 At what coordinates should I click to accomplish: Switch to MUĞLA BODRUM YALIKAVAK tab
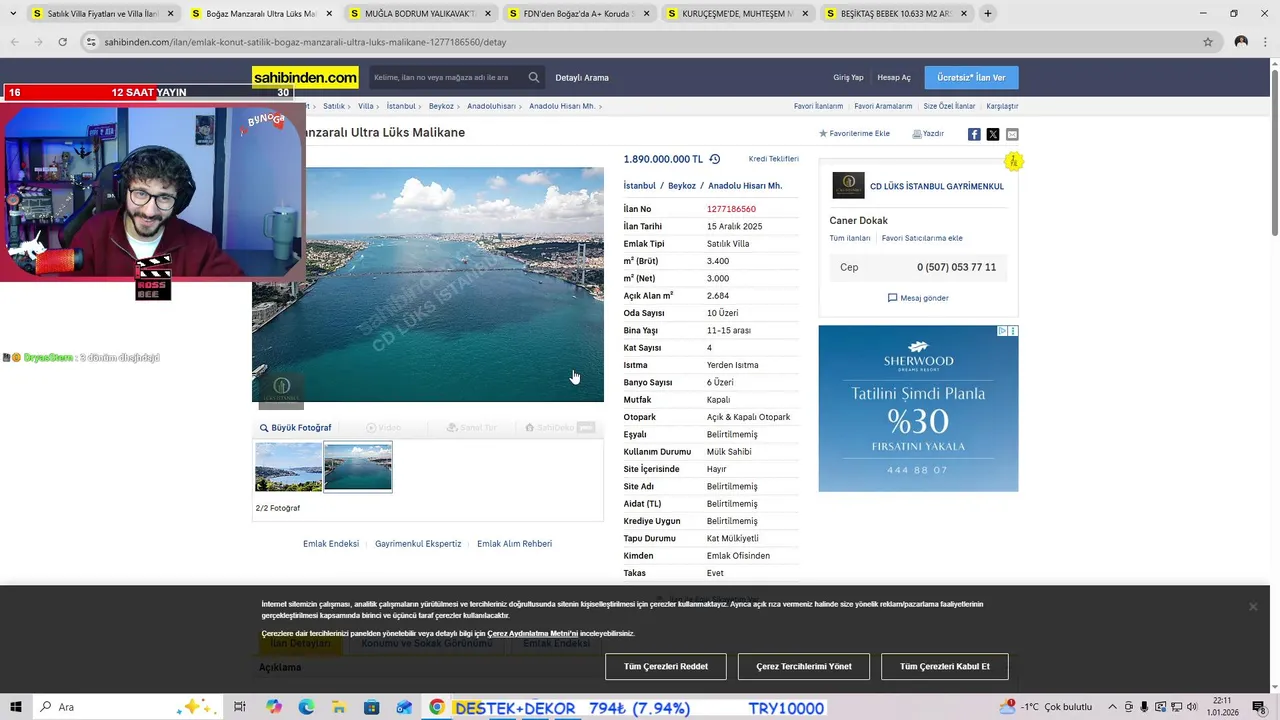[419, 14]
